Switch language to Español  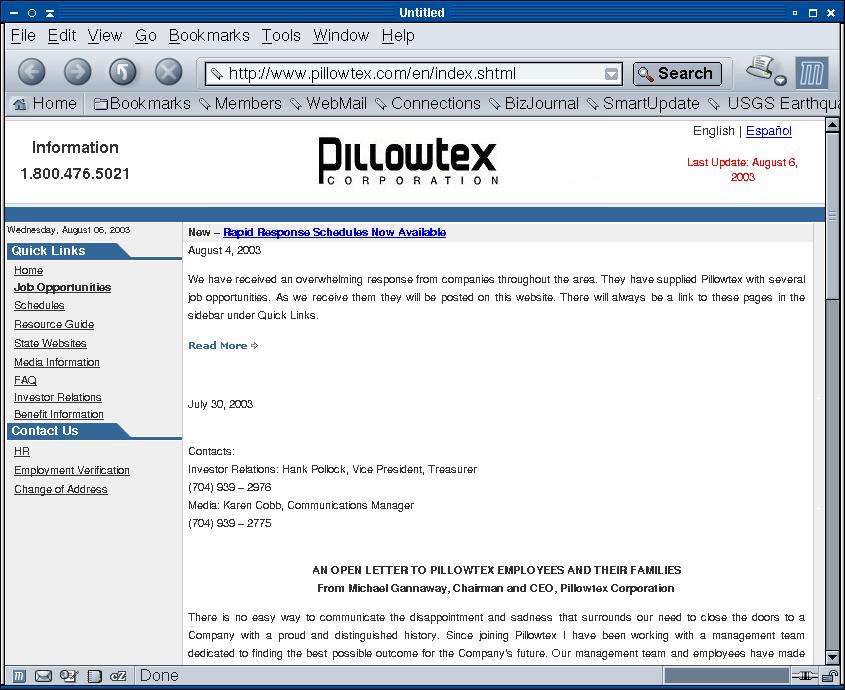coord(769,131)
